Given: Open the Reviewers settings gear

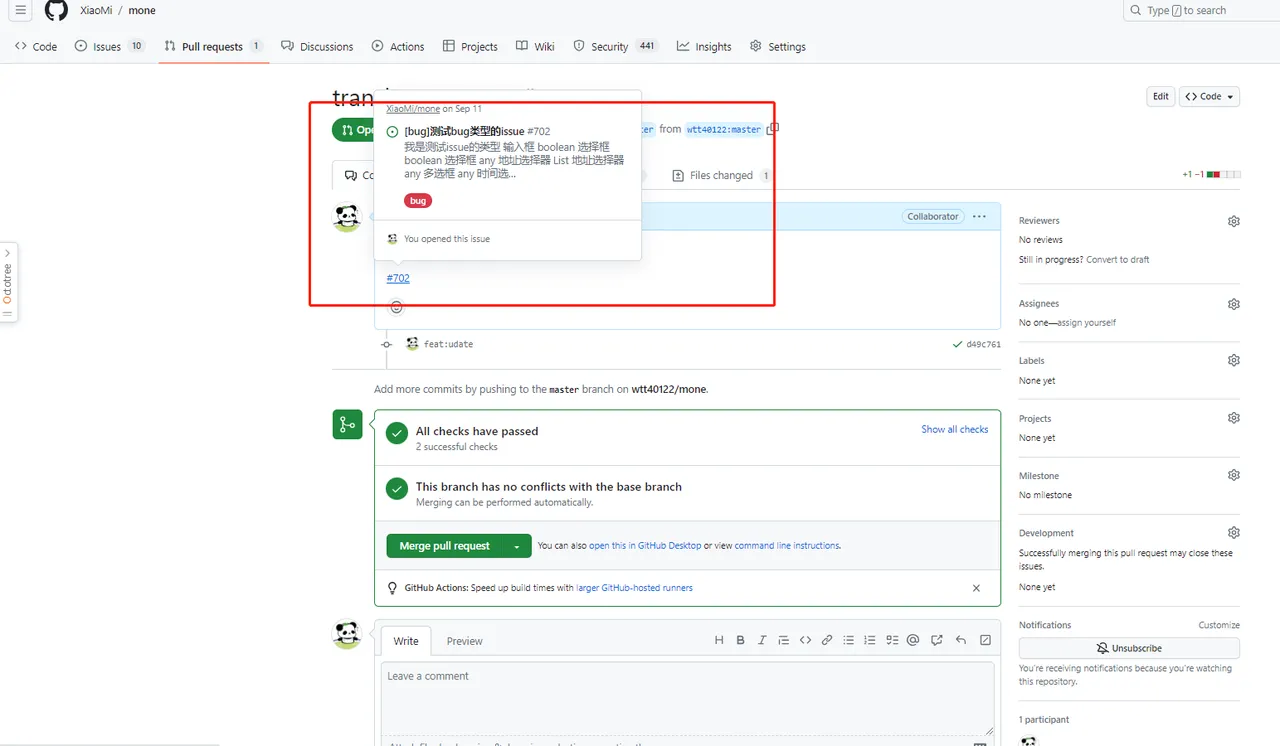Looking at the screenshot, I should point(1234,221).
